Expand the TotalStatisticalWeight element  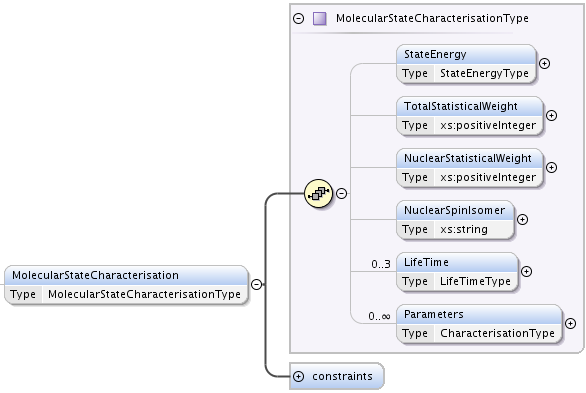pos(552,115)
